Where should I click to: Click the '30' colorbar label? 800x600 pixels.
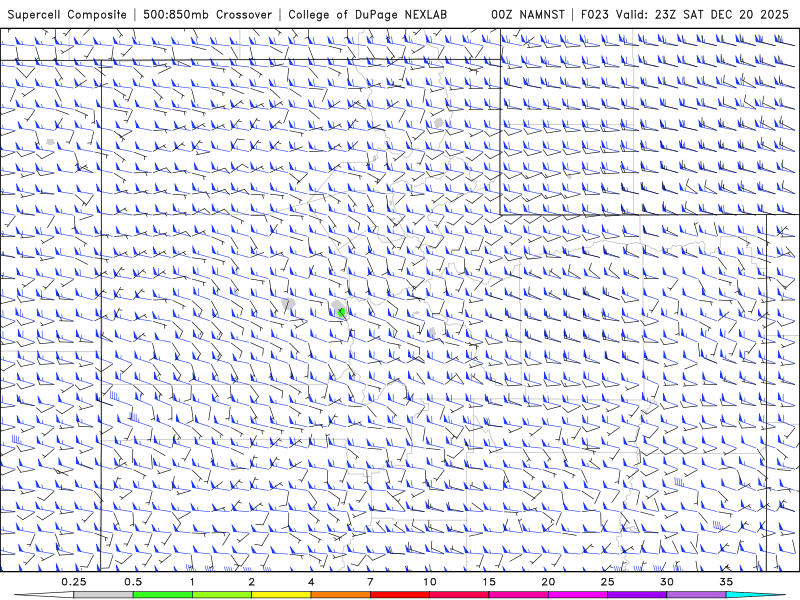click(667, 582)
